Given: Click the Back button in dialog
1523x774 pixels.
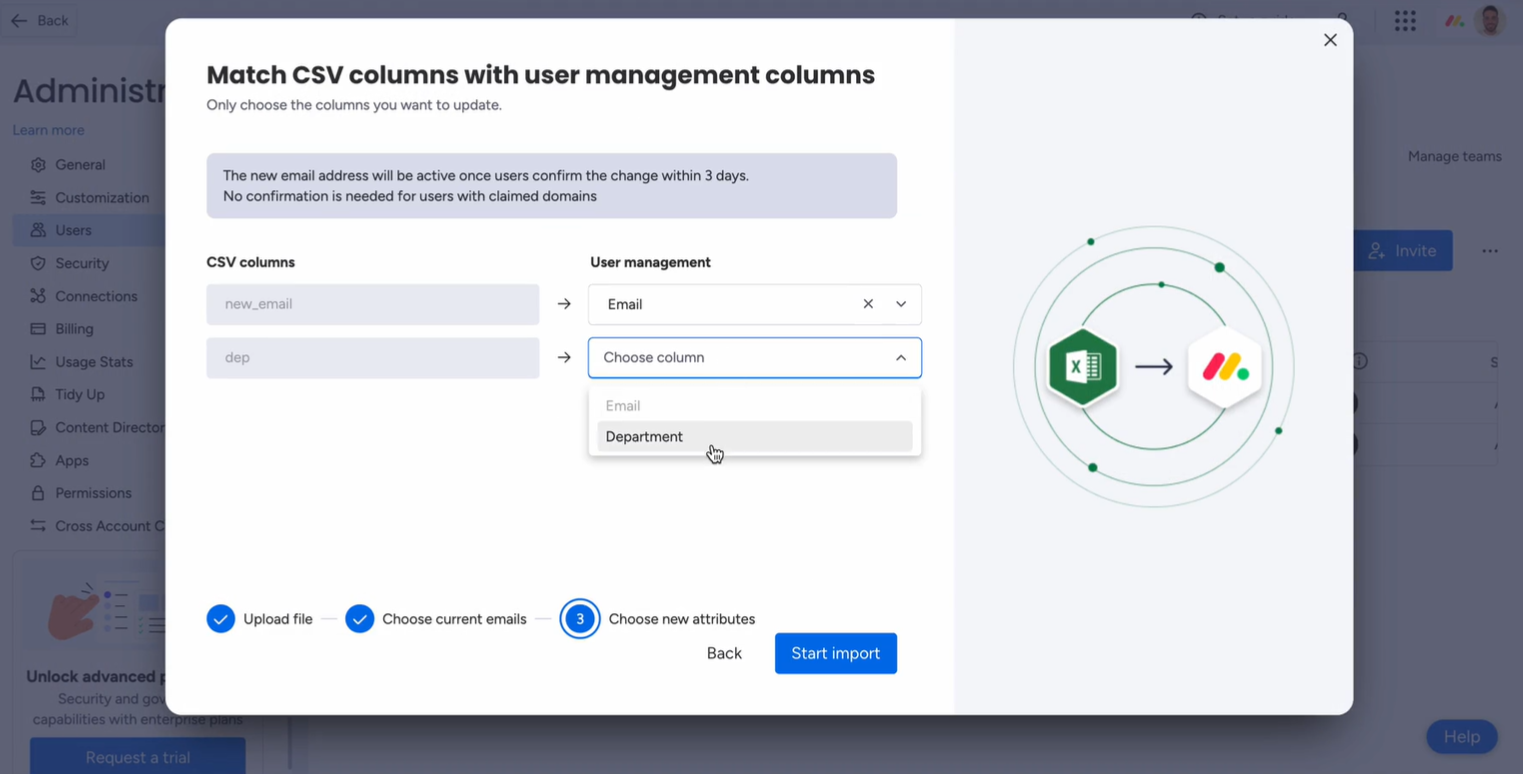Looking at the screenshot, I should tap(724, 653).
